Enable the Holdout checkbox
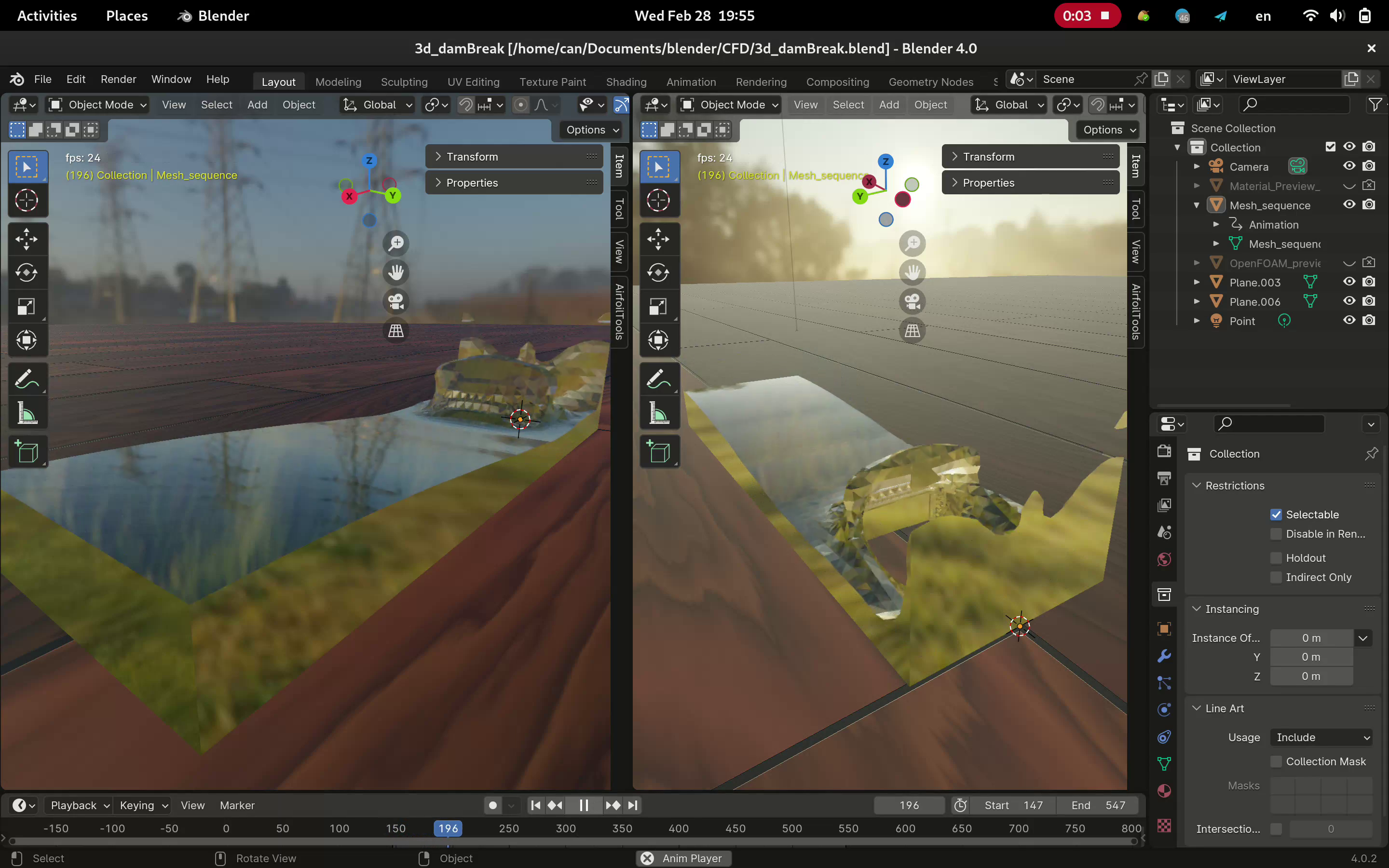1389x868 pixels. tap(1276, 558)
